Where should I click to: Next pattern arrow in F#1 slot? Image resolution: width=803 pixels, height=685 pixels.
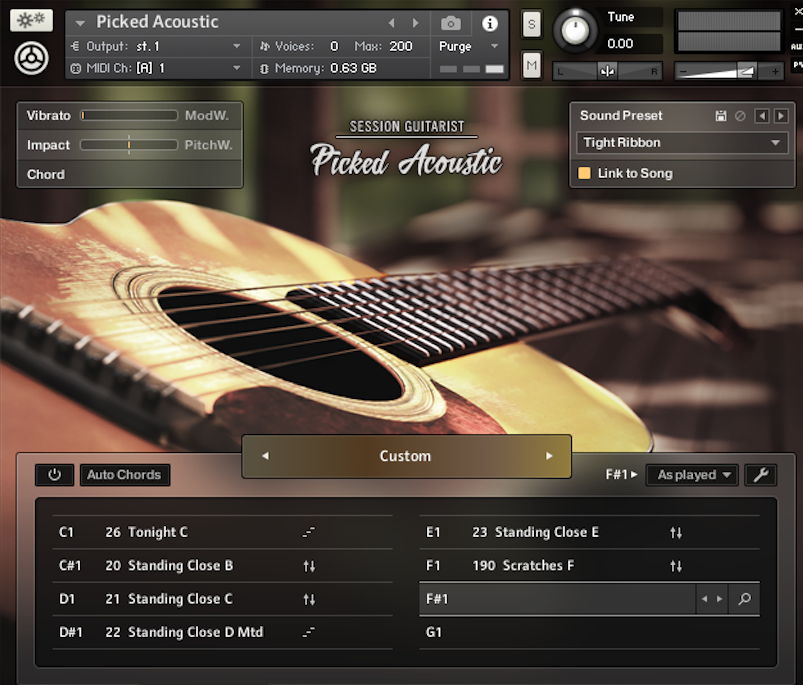(x=720, y=598)
